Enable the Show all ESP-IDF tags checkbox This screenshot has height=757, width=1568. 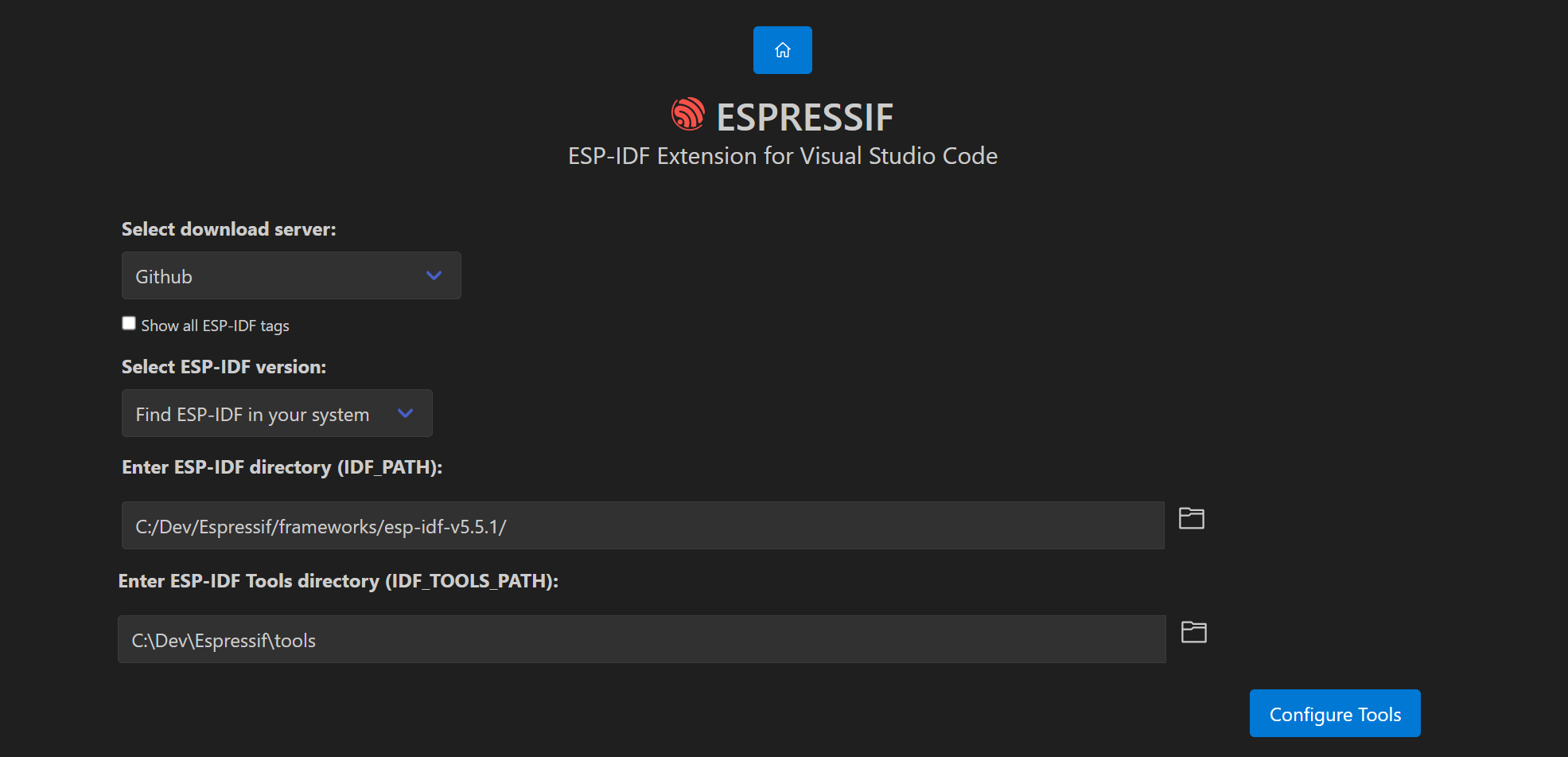pyautogui.click(x=129, y=323)
